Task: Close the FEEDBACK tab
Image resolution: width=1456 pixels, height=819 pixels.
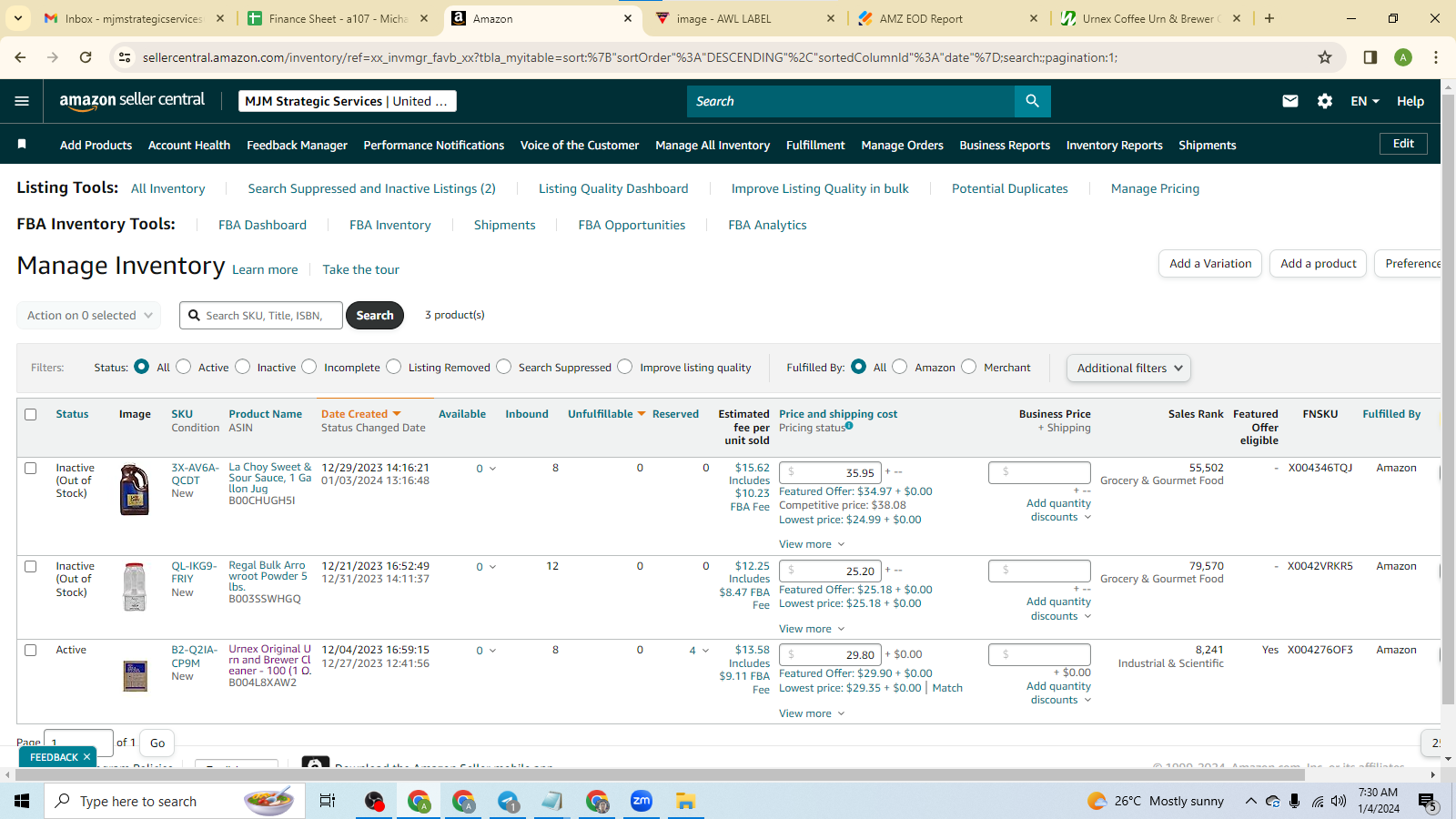Action: [86, 757]
